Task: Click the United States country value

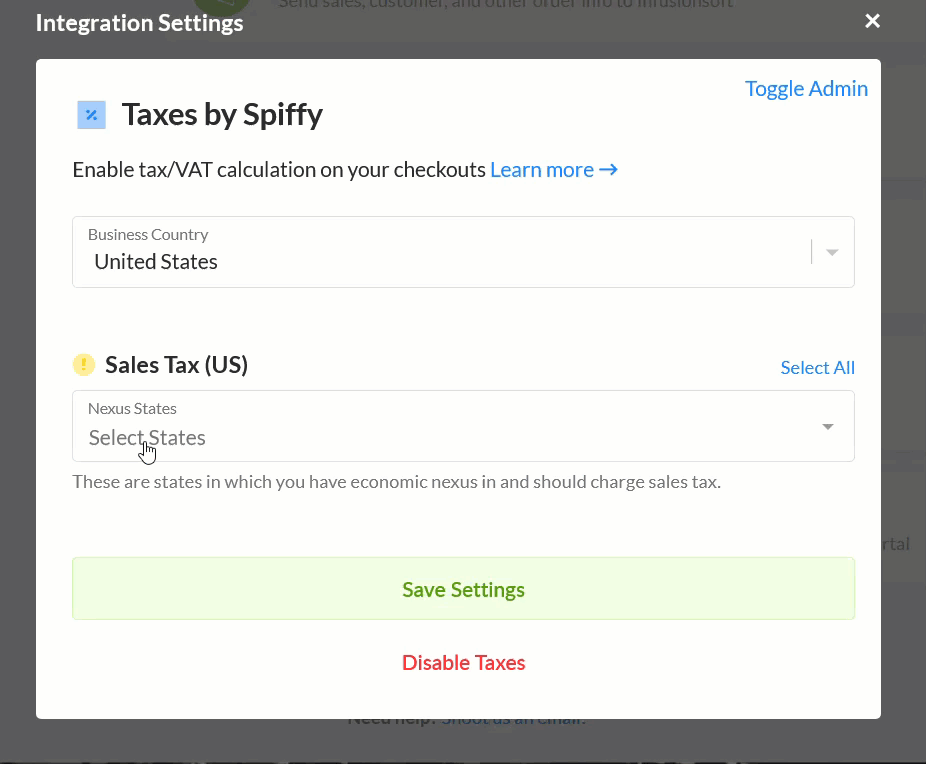Action: (x=156, y=262)
